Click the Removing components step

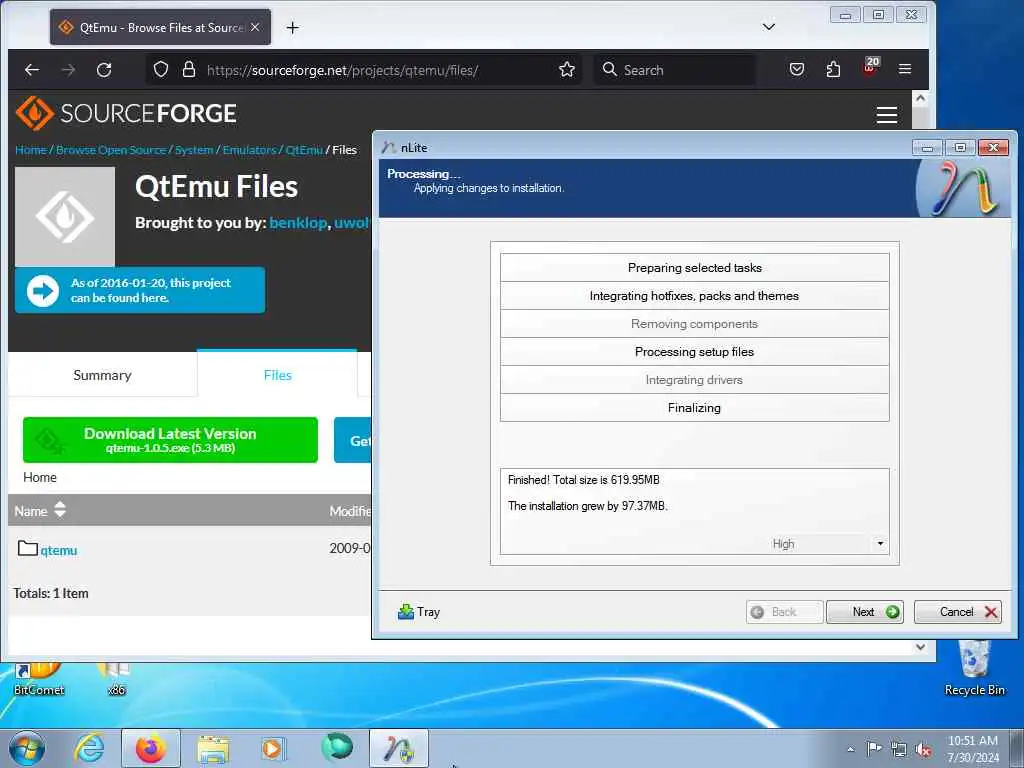tap(694, 324)
